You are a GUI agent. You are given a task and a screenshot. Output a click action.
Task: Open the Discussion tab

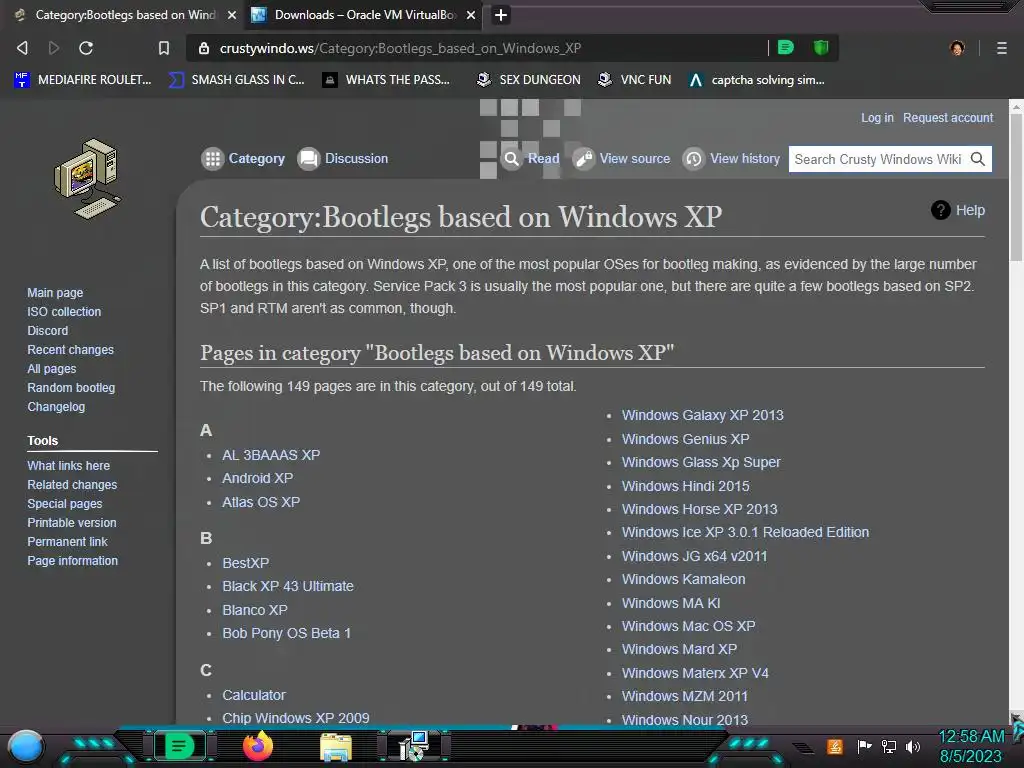[x=343, y=159]
